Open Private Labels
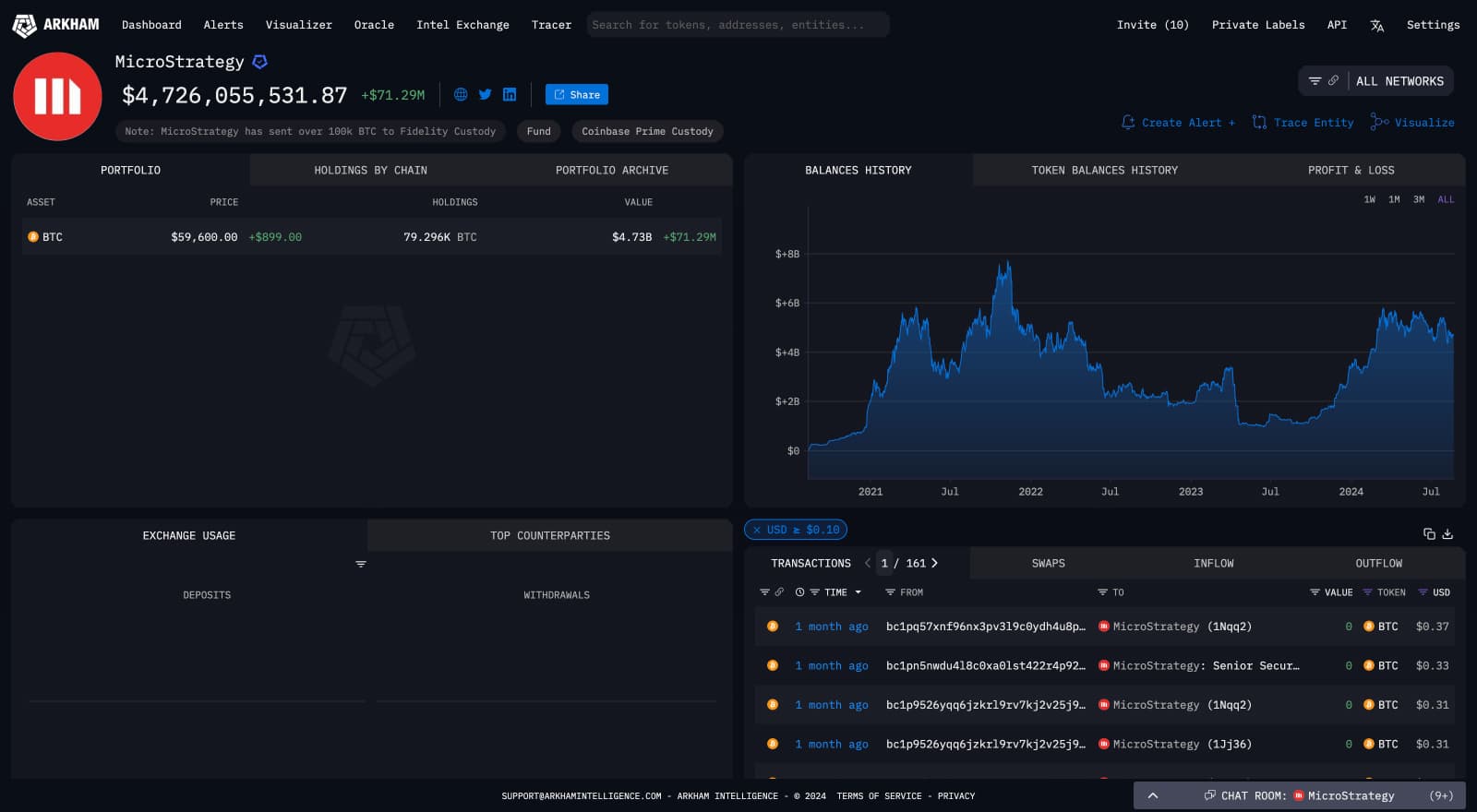This screenshot has height=812, width=1477. point(1258,25)
